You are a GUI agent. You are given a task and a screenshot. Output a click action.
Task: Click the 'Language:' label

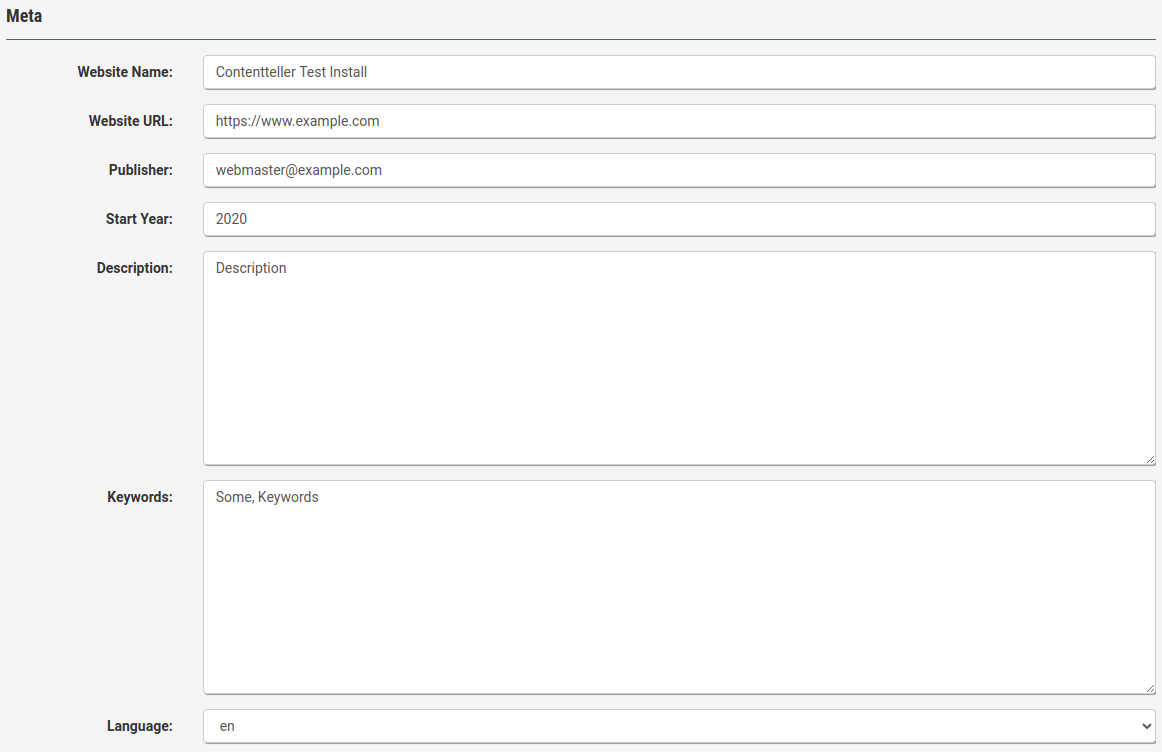(140, 726)
